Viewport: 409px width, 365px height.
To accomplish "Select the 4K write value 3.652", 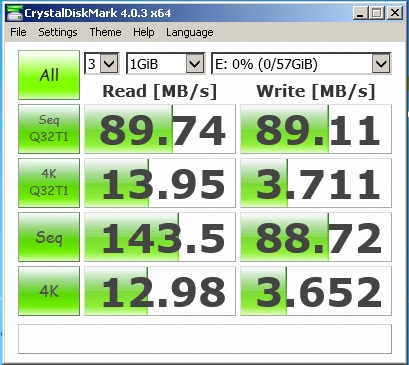I will click(316, 291).
